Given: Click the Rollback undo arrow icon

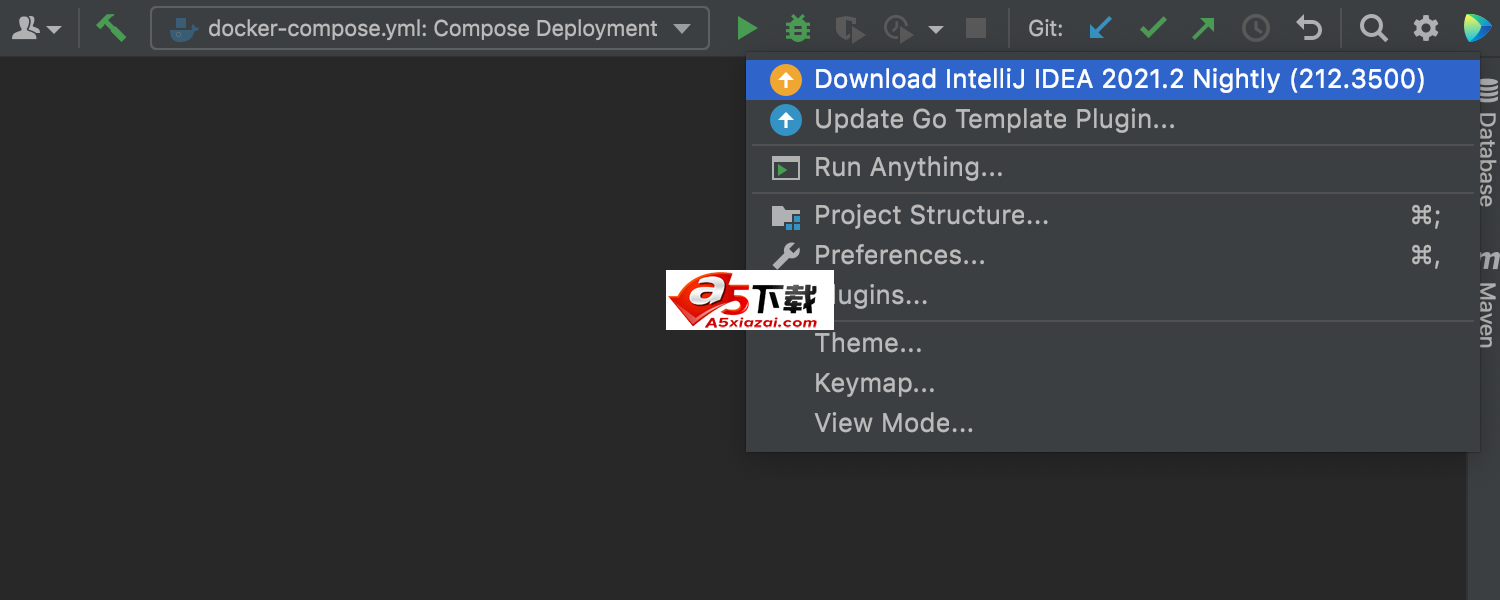Looking at the screenshot, I should (x=1308, y=28).
